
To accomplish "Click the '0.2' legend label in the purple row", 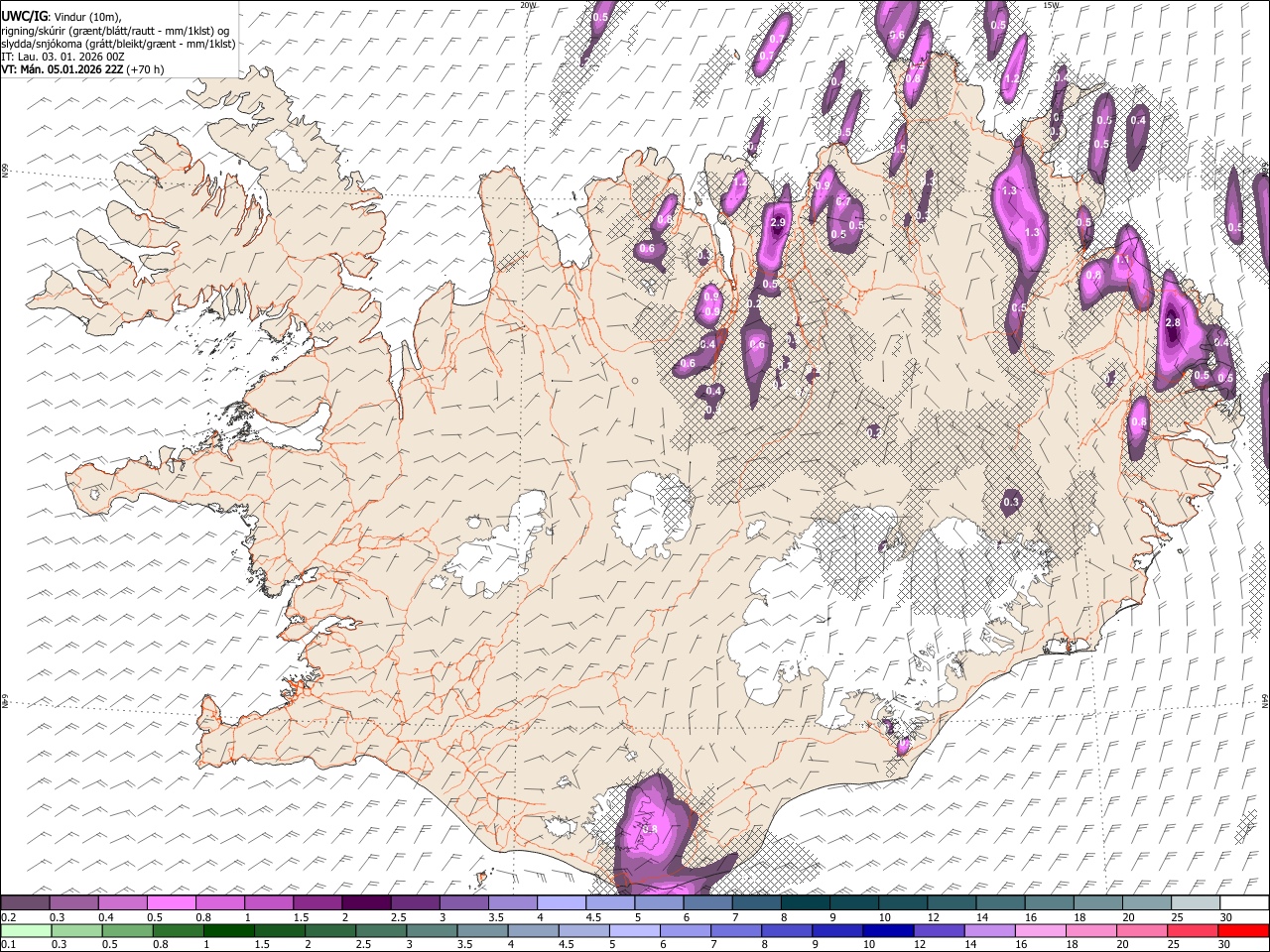I will (8, 917).
